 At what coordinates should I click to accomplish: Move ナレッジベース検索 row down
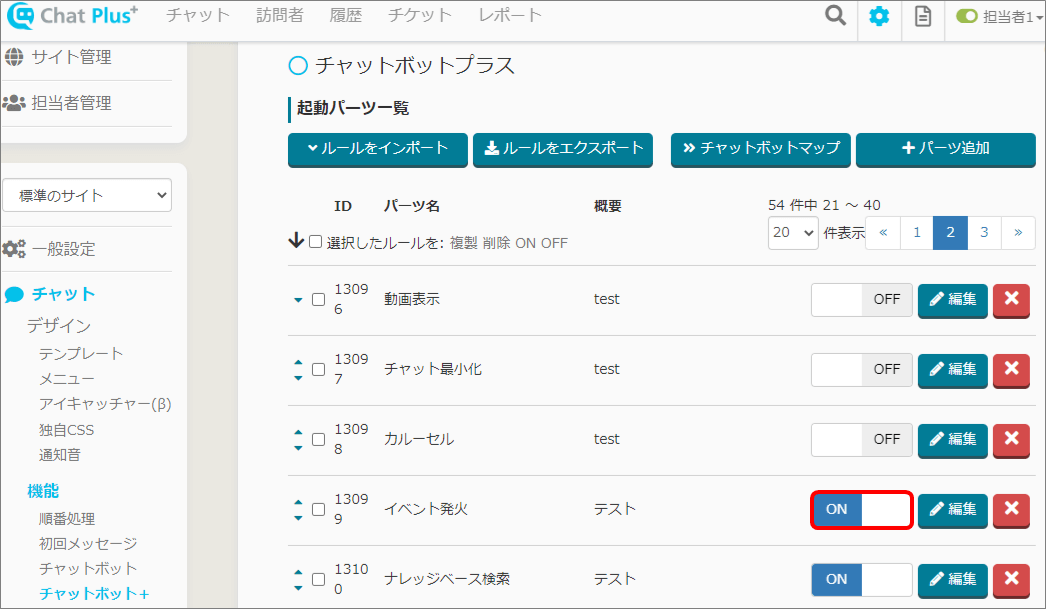(x=298, y=588)
